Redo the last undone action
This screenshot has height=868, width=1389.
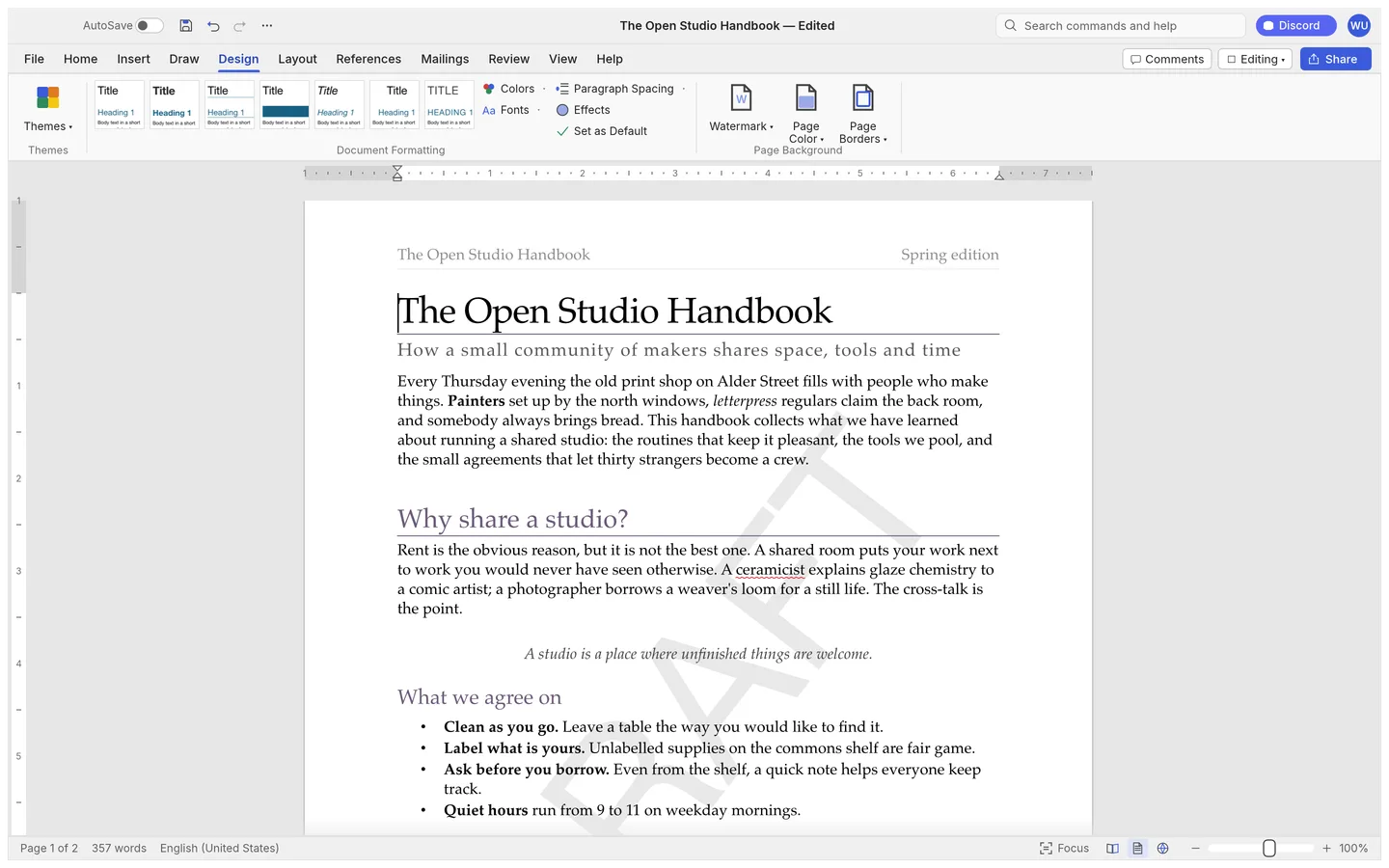point(240,26)
